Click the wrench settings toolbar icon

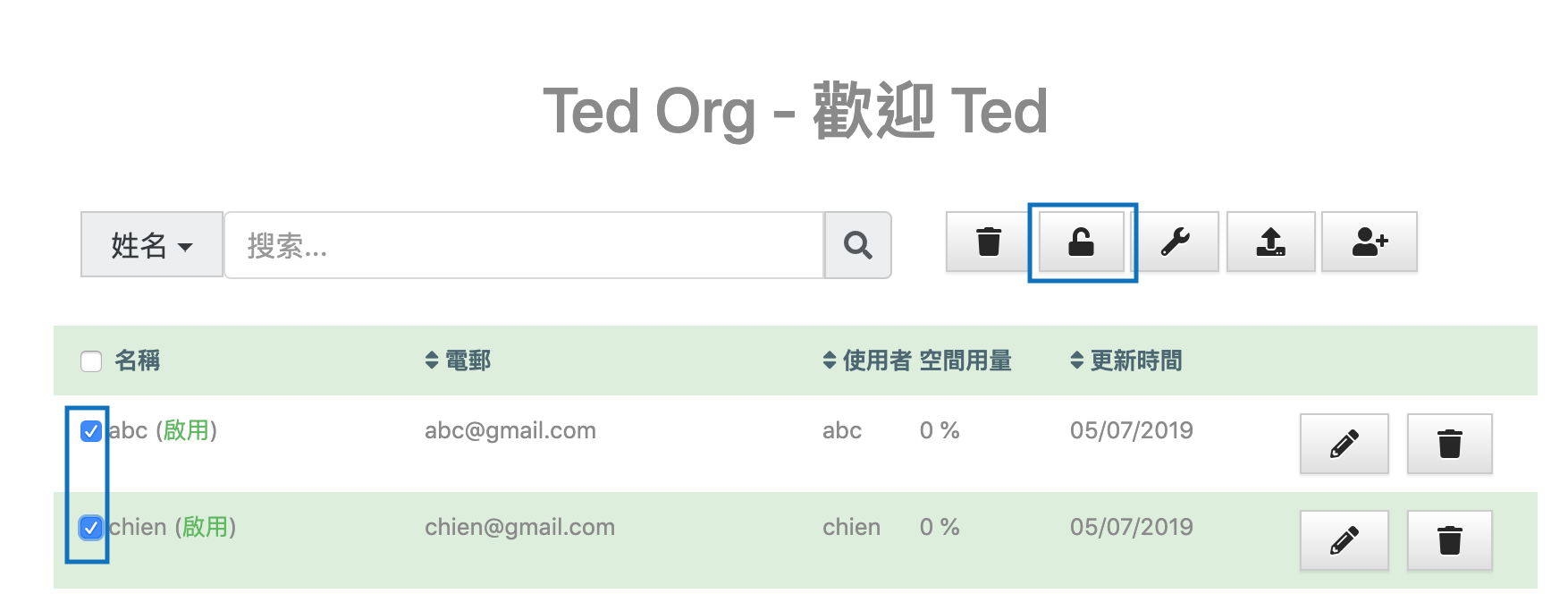[1175, 242]
